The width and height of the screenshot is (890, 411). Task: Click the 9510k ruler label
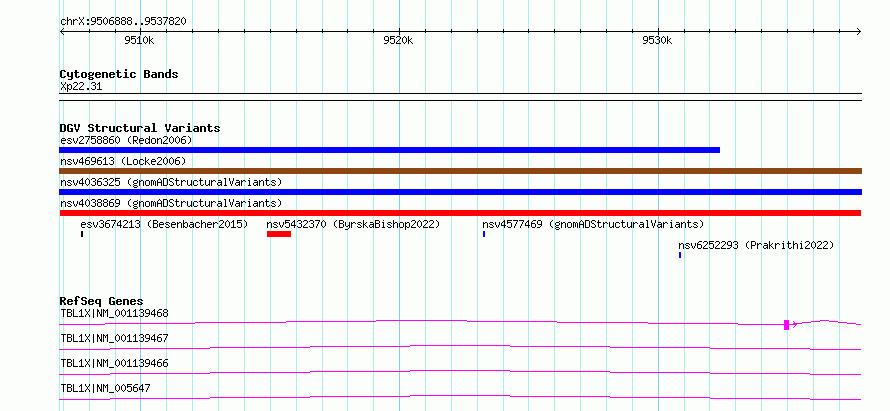click(x=139, y=40)
